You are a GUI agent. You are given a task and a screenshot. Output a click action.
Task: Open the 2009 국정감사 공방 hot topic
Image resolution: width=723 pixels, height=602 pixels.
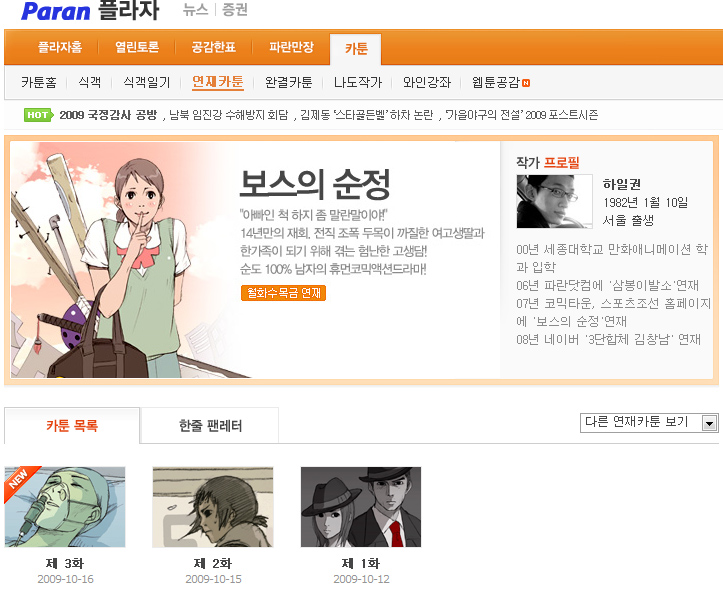108,115
